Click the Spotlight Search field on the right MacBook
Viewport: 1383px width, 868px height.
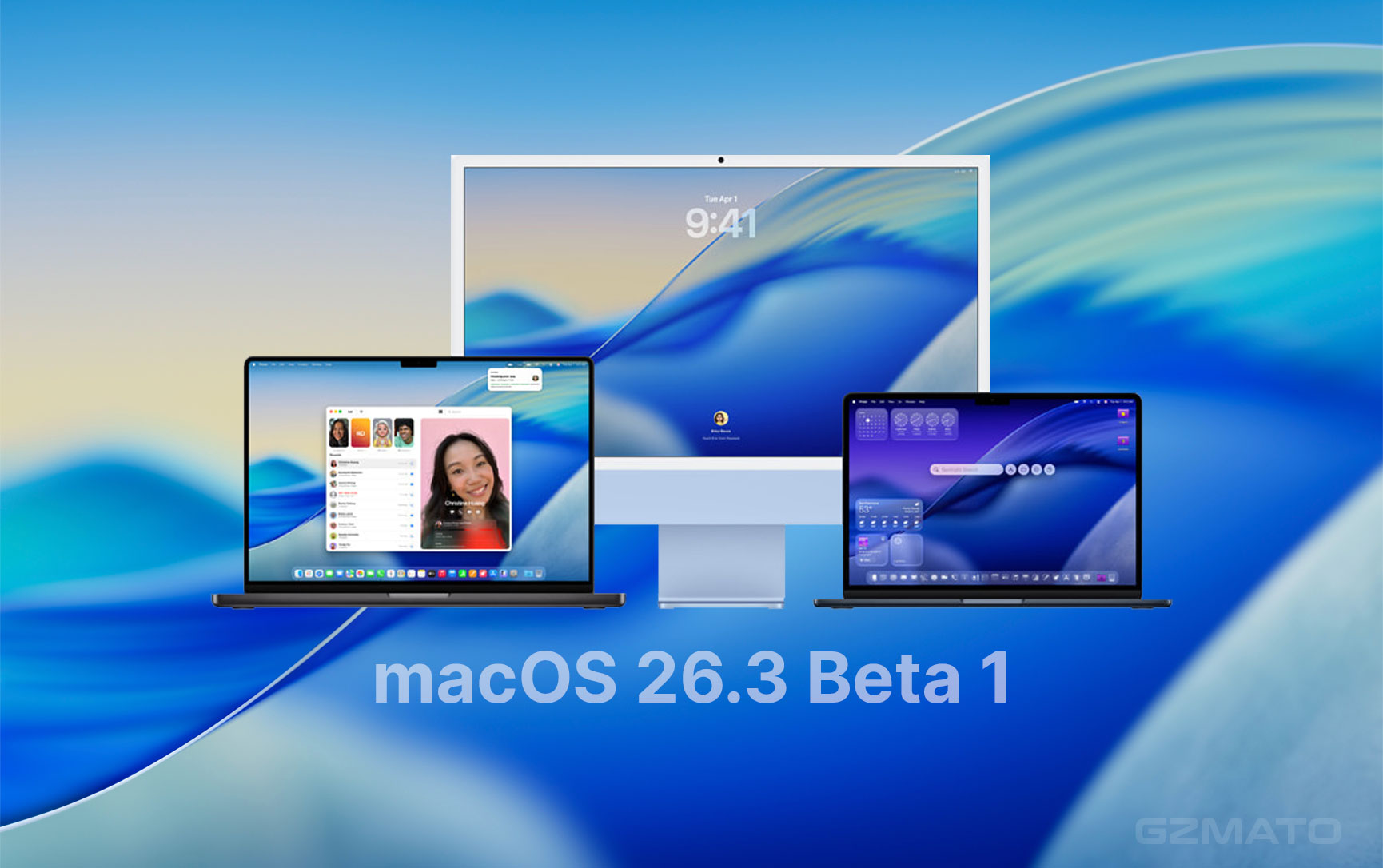(967, 469)
